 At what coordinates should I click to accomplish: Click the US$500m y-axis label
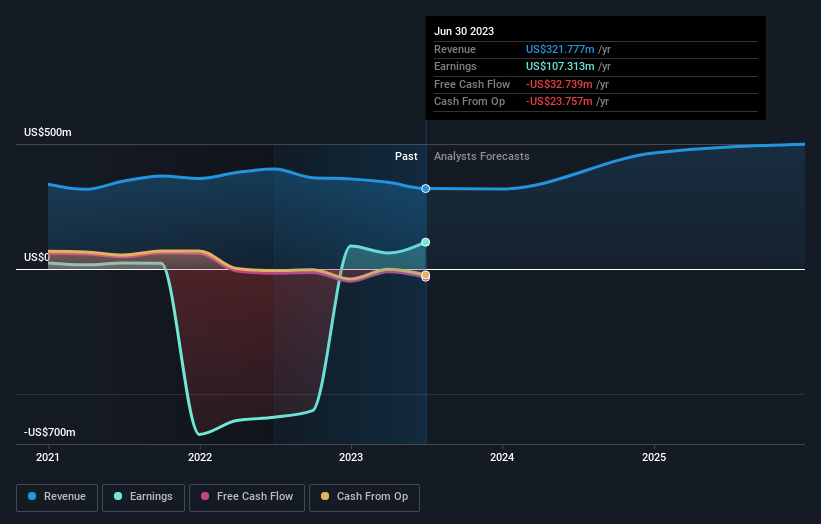point(48,132)
